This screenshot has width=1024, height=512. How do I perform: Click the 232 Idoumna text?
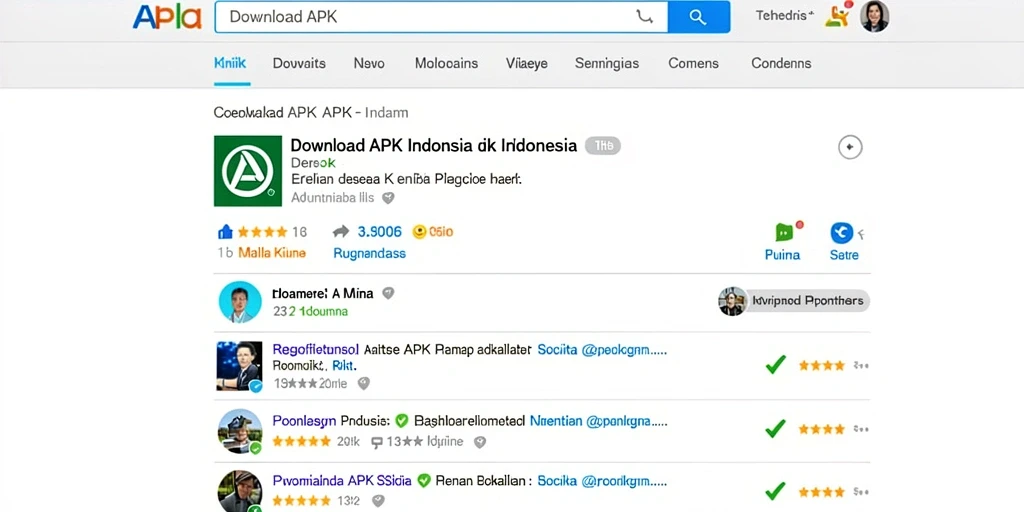[310, 312]
